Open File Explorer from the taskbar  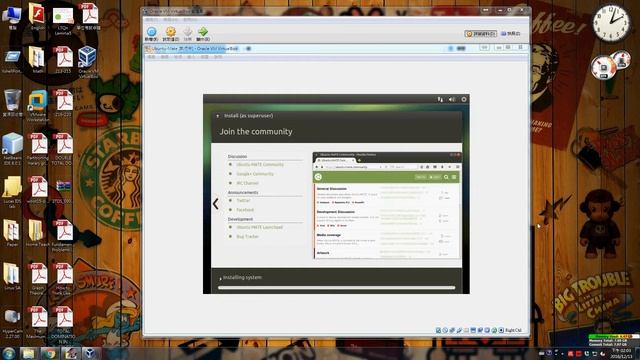(28, 353)
